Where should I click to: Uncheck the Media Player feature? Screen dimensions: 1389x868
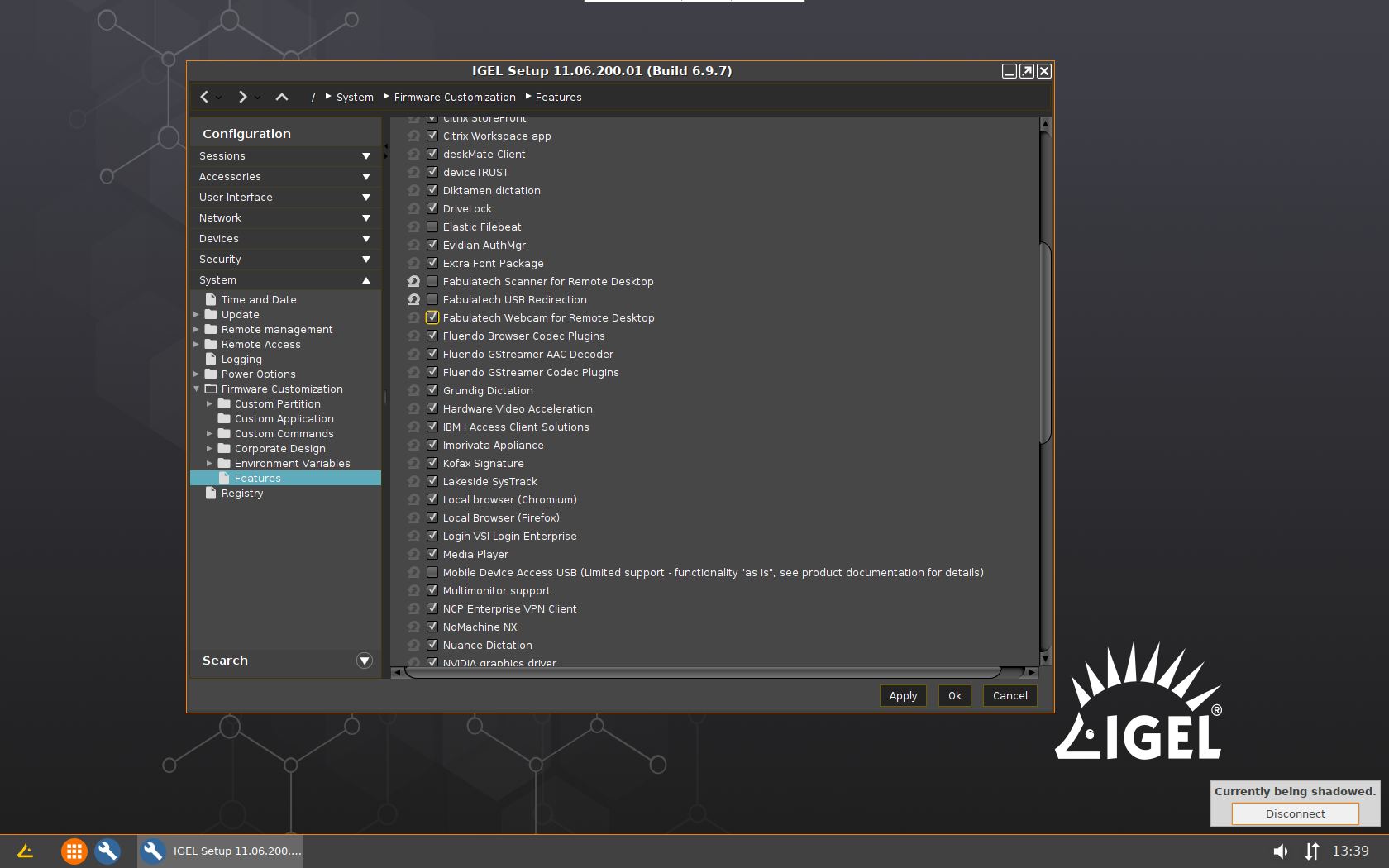tap(432, 554)
